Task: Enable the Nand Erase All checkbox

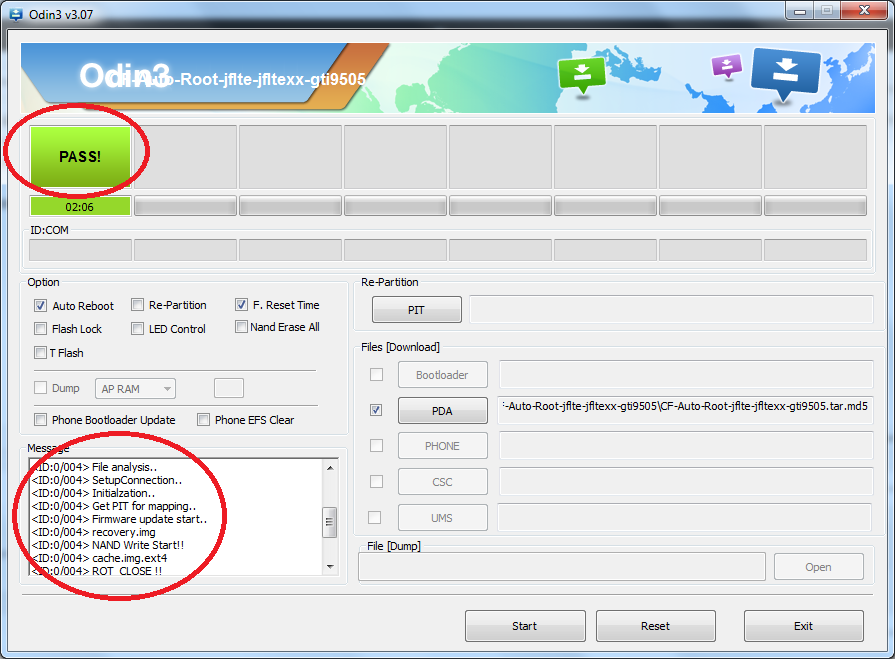Action: (x=242, y=327)
